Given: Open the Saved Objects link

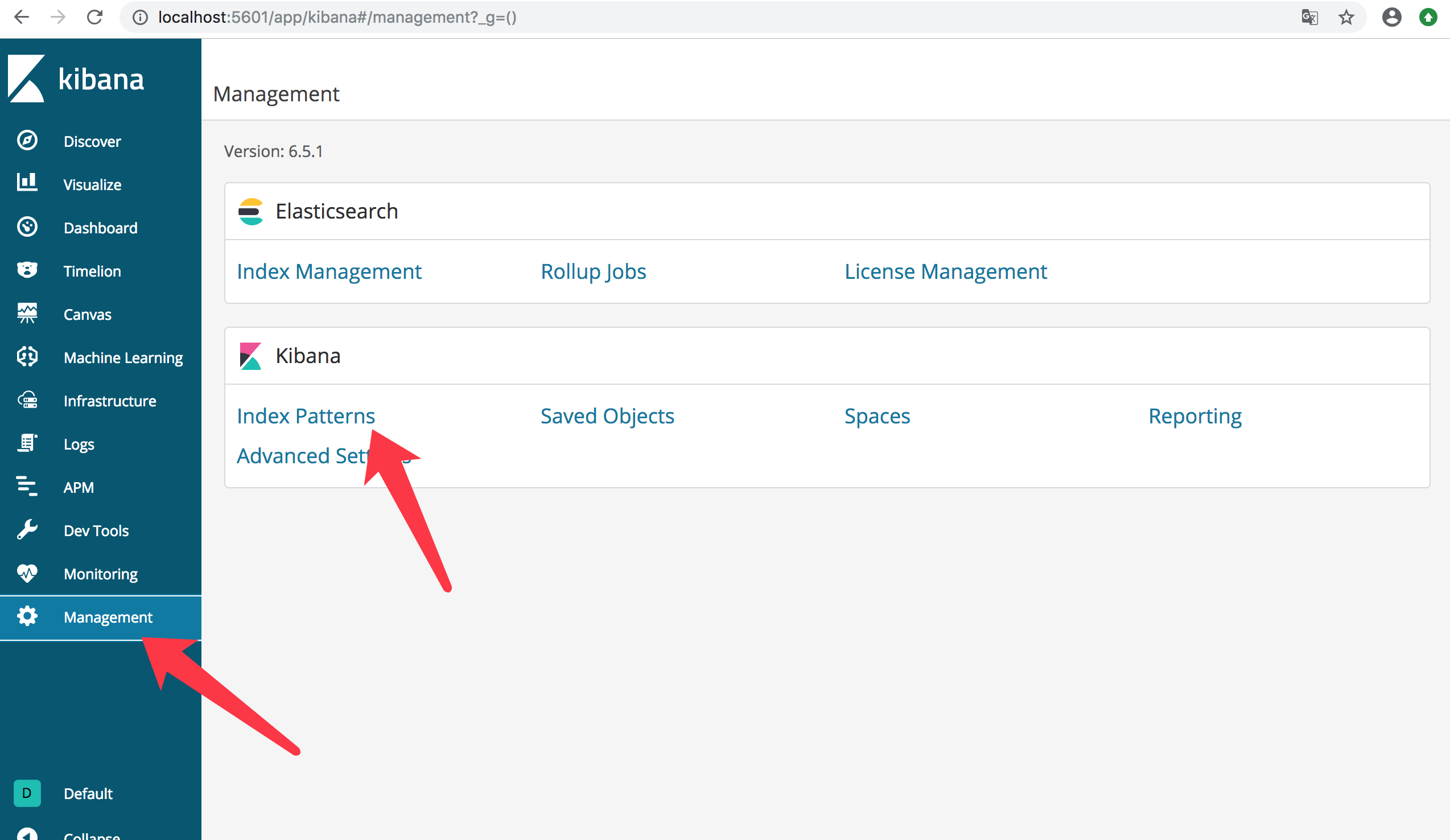Looking at the screenshot, I should coord(607,415).
